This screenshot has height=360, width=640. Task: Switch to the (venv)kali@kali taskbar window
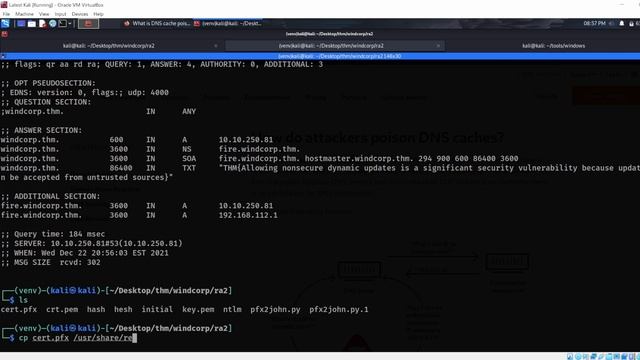tap(228, 24)
